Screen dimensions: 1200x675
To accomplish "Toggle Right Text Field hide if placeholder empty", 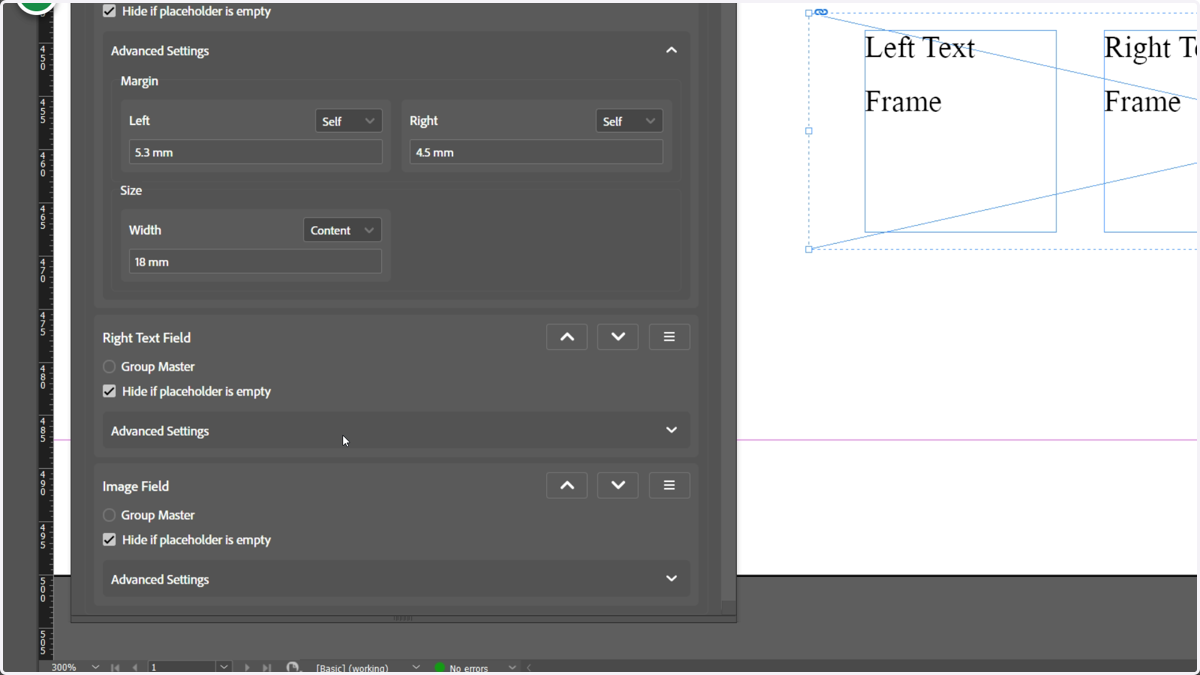I will click(x=109, y=391).
